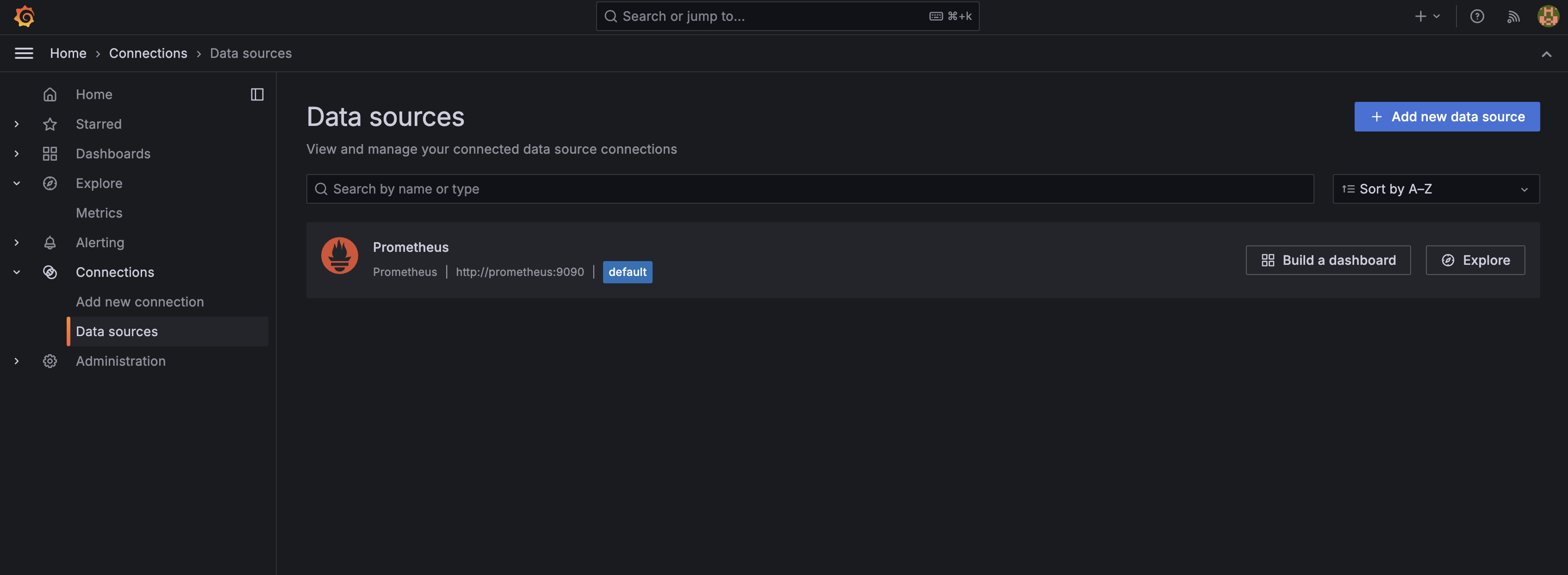The height and width of the screenshot is (575, 1568).
Task: Click Add new data source button
Action: point(1447,116)
